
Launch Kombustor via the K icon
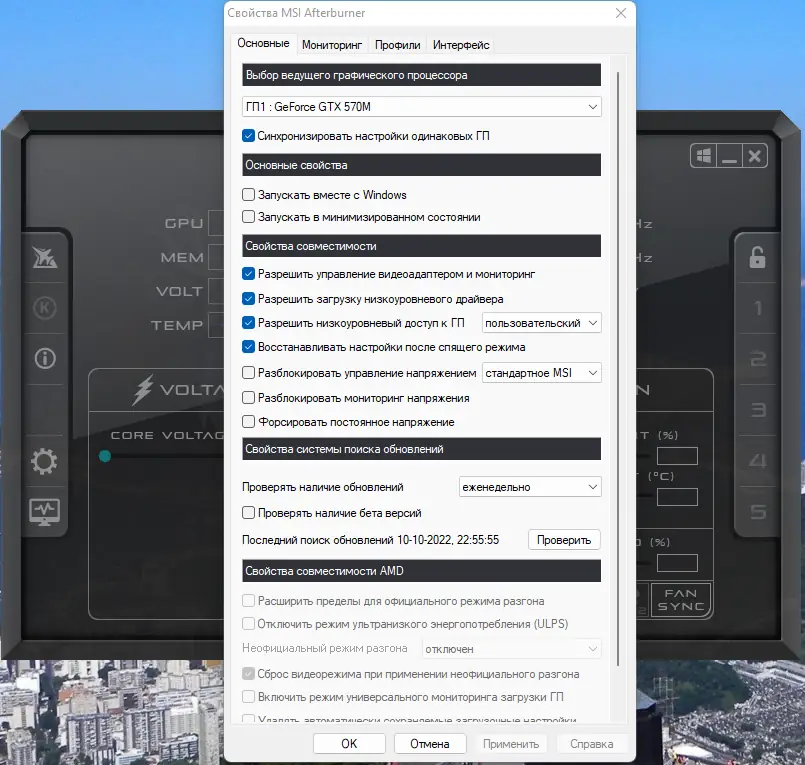(x=45, y=308)
